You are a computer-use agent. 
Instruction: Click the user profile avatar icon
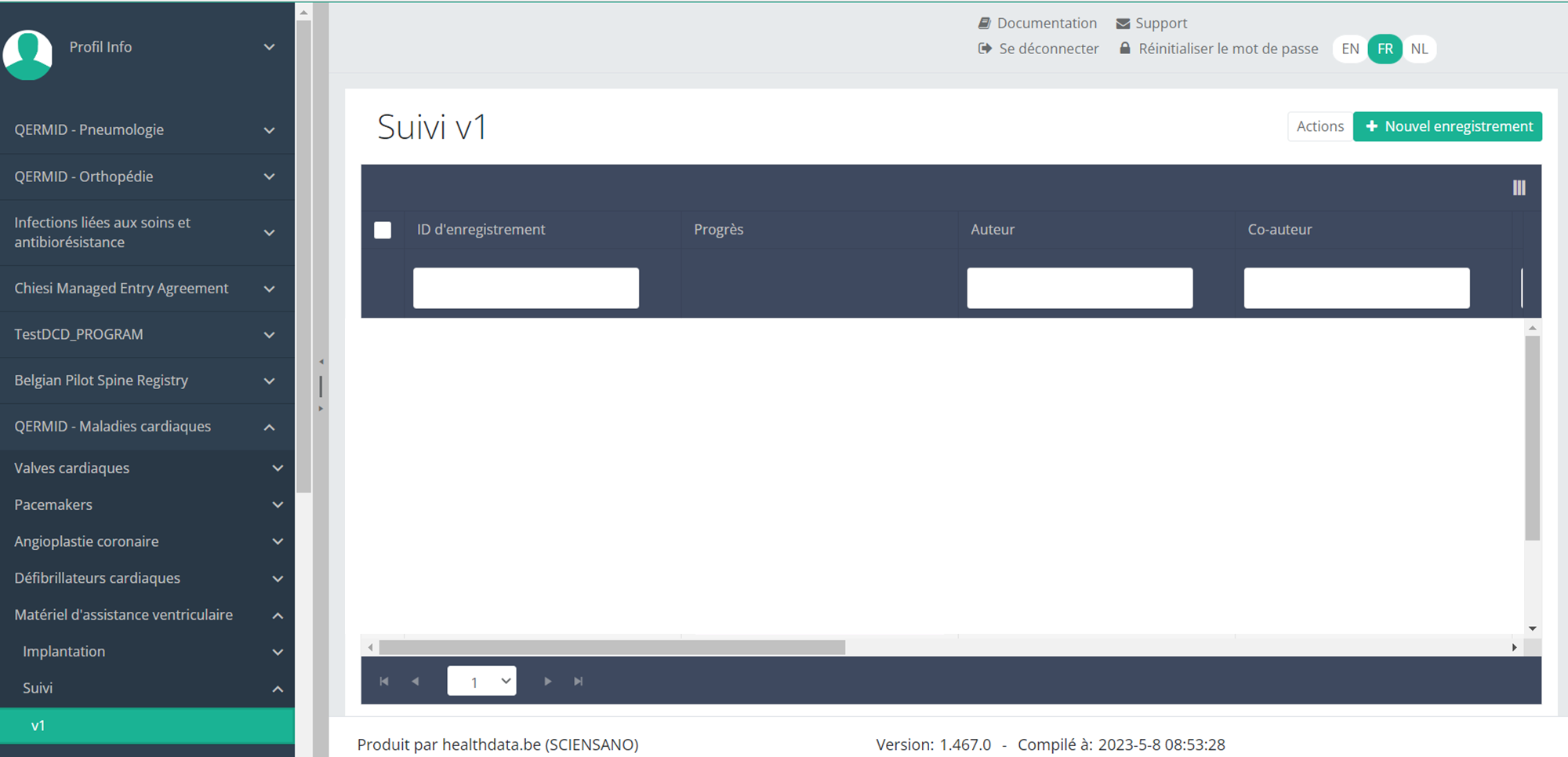28,53
